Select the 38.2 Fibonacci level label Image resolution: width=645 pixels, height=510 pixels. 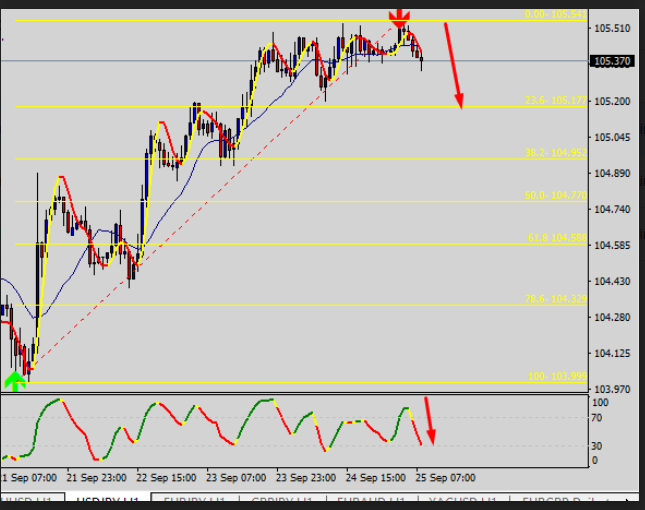click(x=555, y=153)
